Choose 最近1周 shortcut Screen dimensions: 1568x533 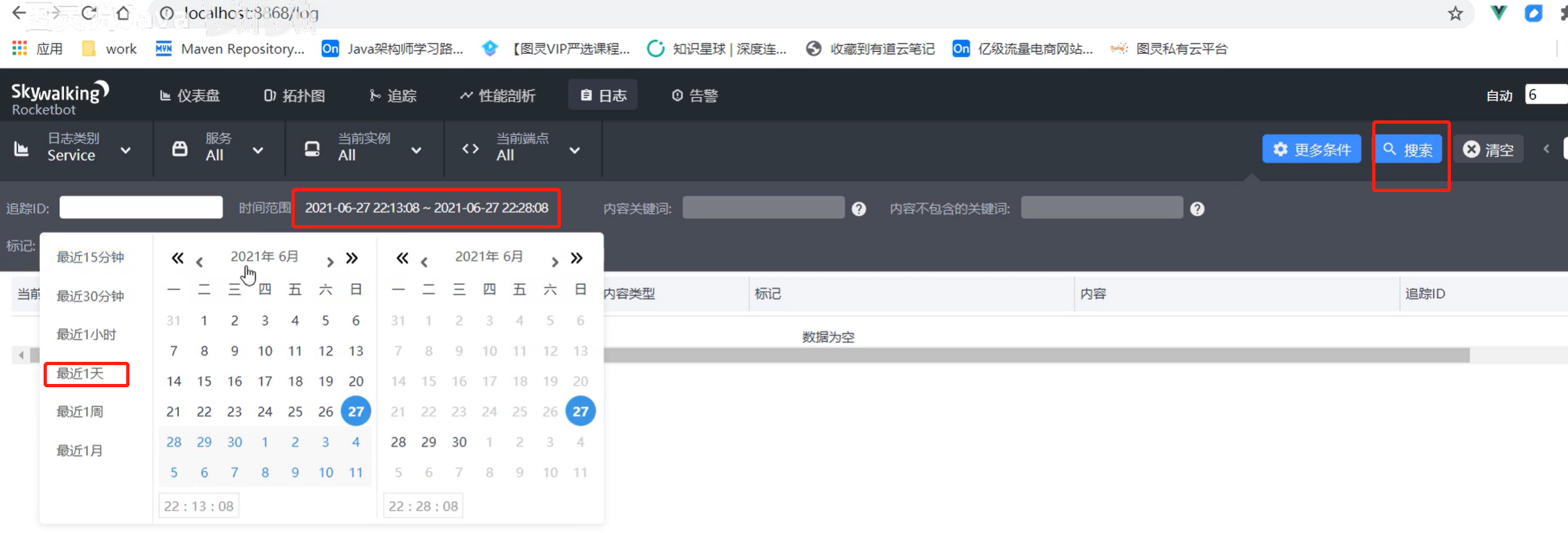80,412
